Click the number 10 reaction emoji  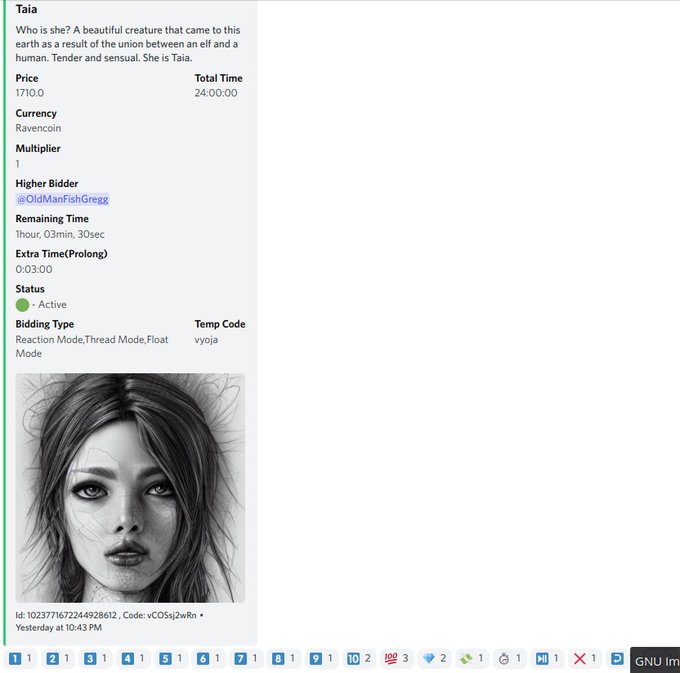[x=360, y=659]
